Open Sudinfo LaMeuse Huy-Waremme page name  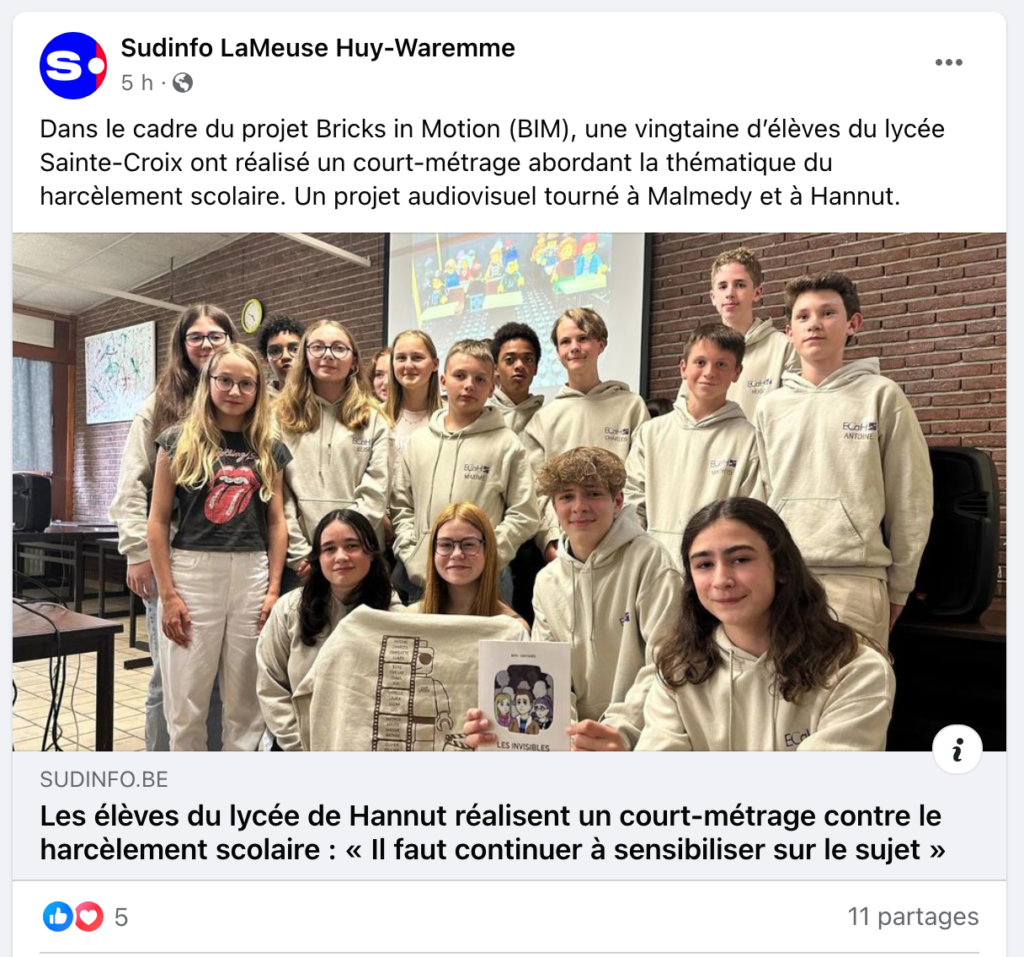pyautogui.click(x=318, y=48)
